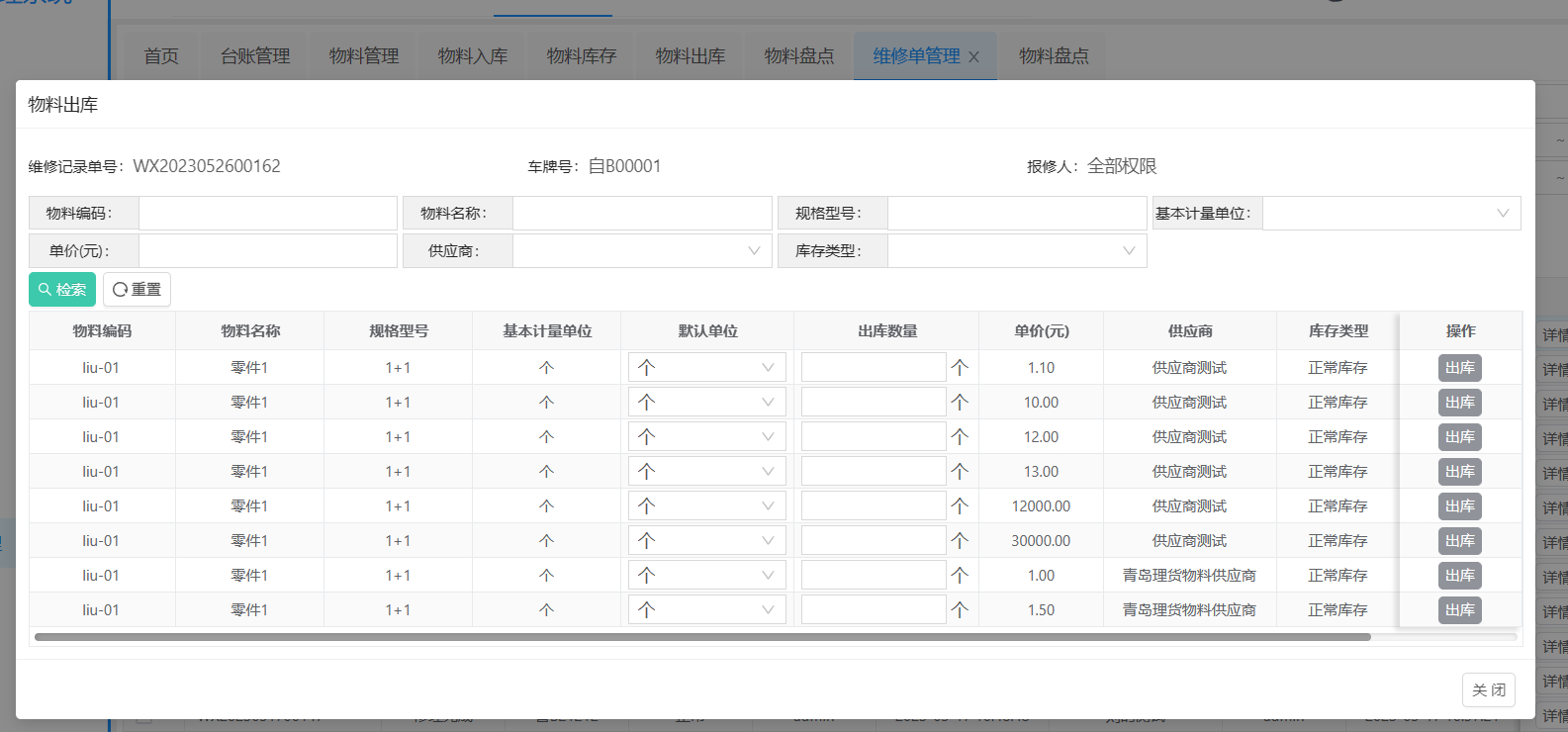
Task: Click the 重置 reset button
Action: pos(137,290)
